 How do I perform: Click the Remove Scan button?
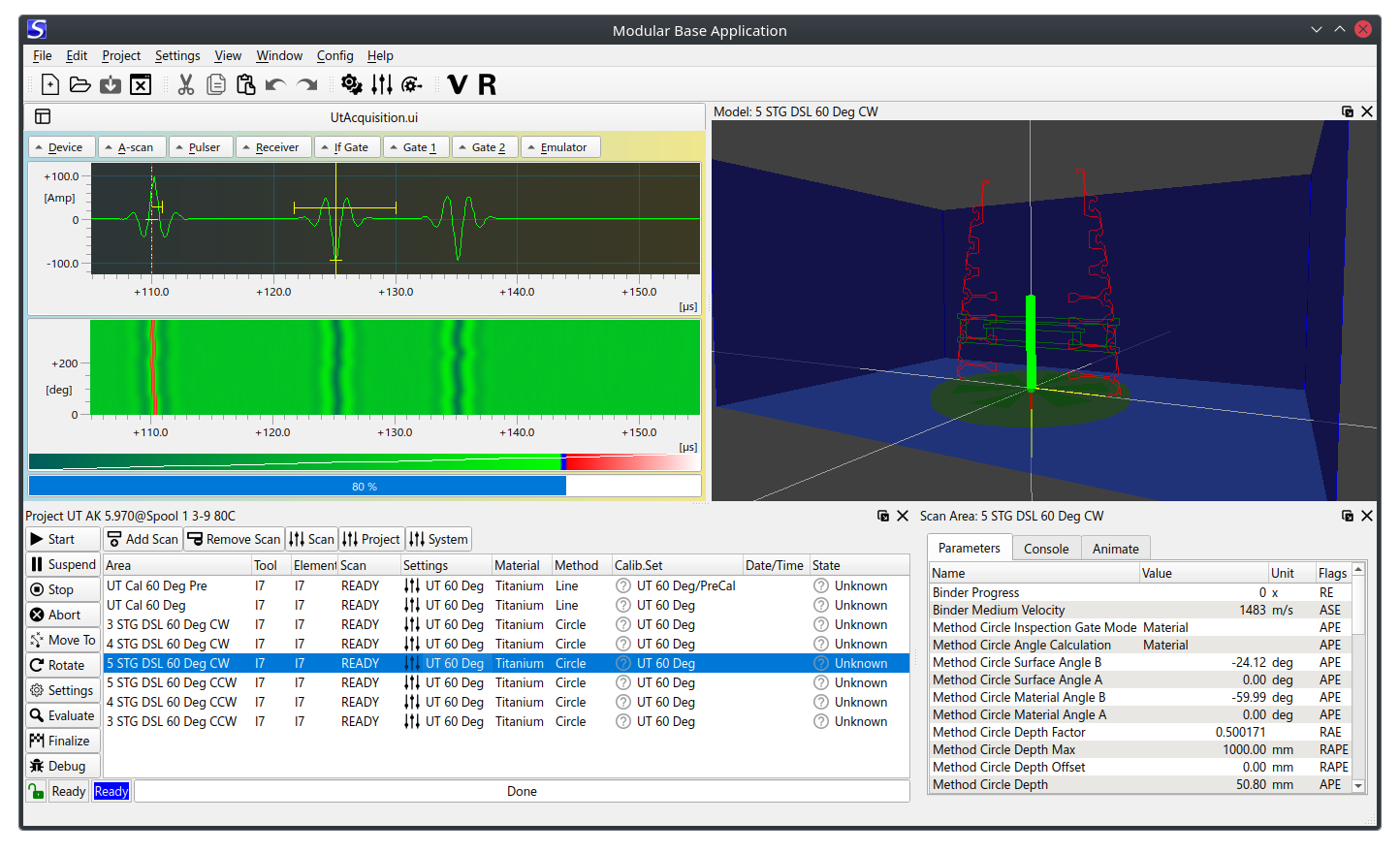(234, 539)
